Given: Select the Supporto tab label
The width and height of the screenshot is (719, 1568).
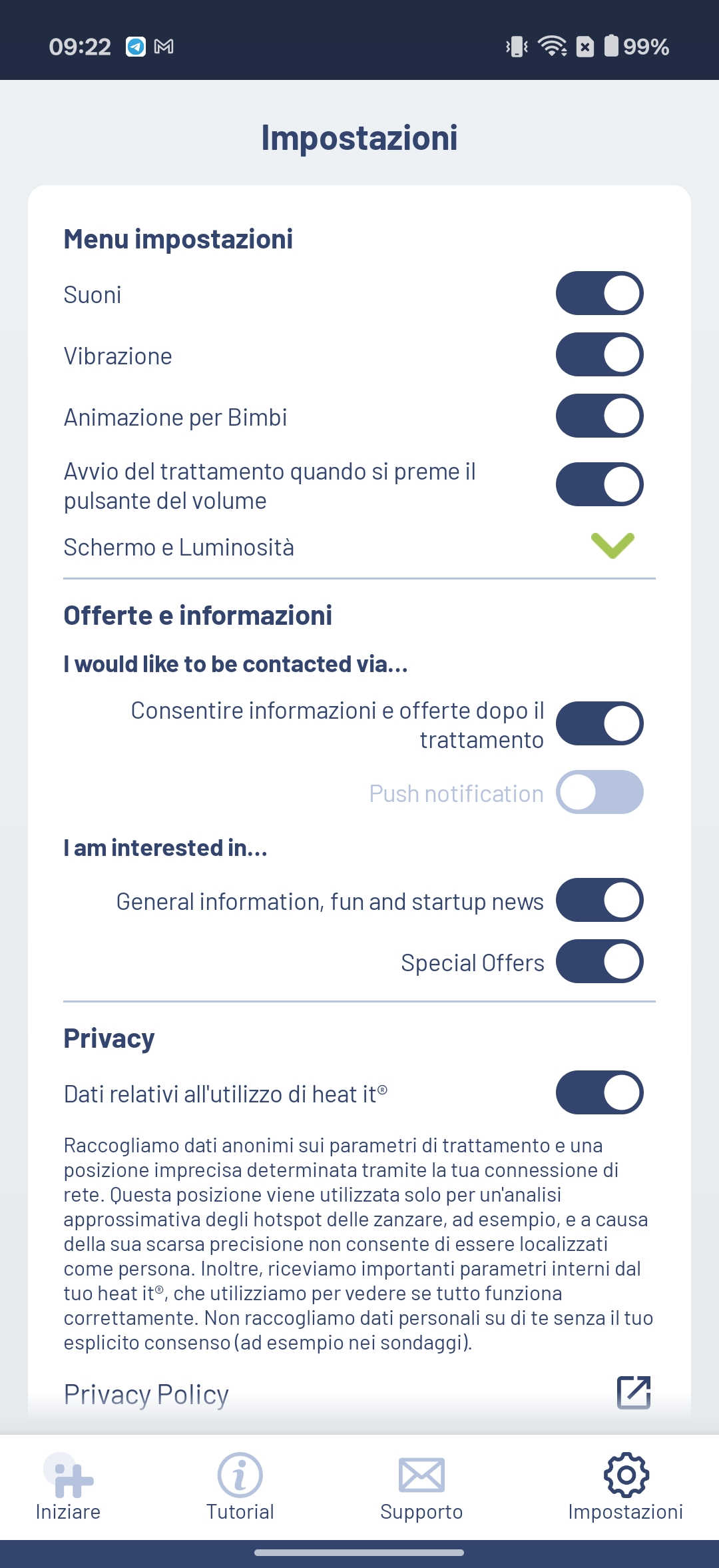Looking at the screenshot, I should click(421, 1512).
